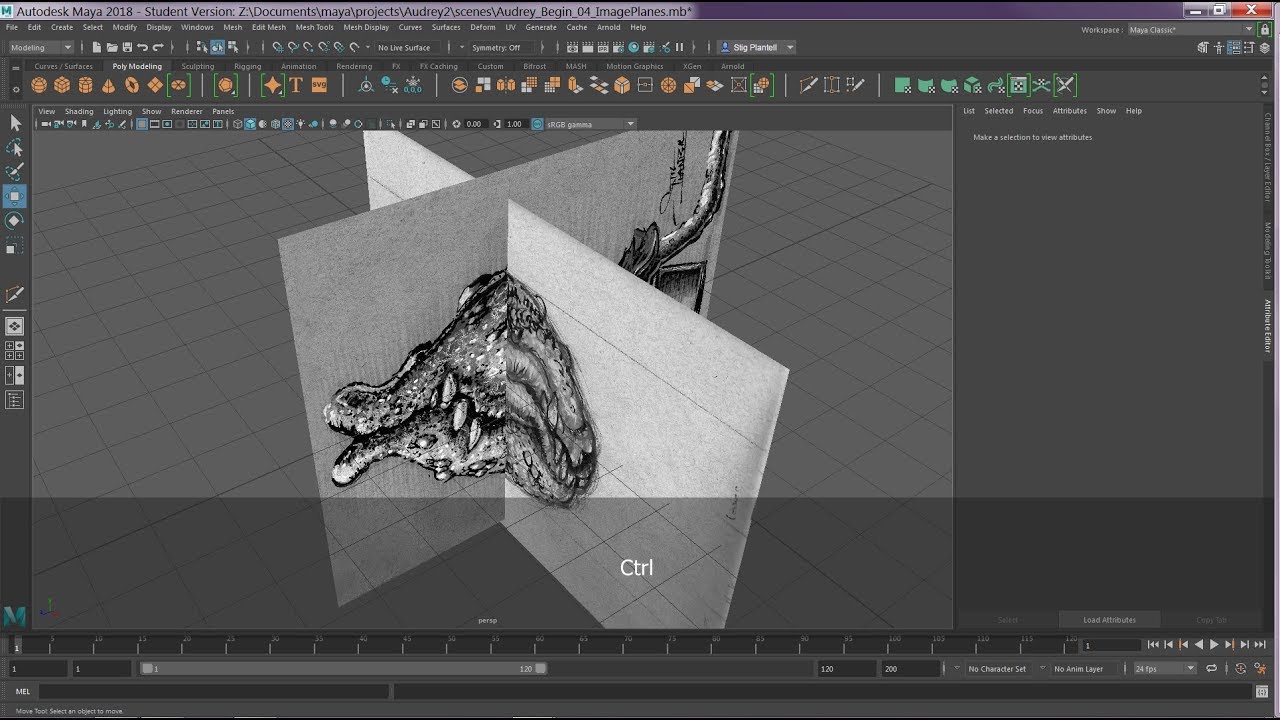Open the Modeling menu set dropdown
Image resolution: width=1280 pixels, height=720 pixels.
[x=41, y=47]
